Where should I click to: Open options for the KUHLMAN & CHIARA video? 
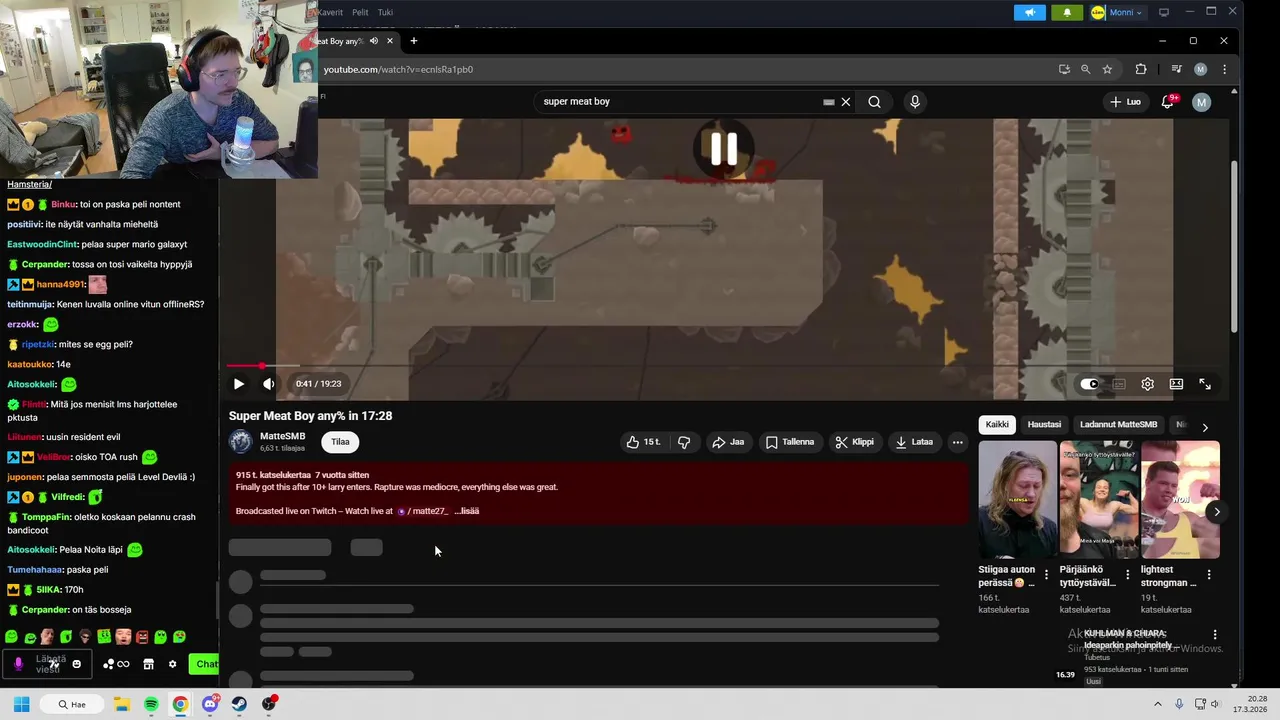(x=1215, y=635)
